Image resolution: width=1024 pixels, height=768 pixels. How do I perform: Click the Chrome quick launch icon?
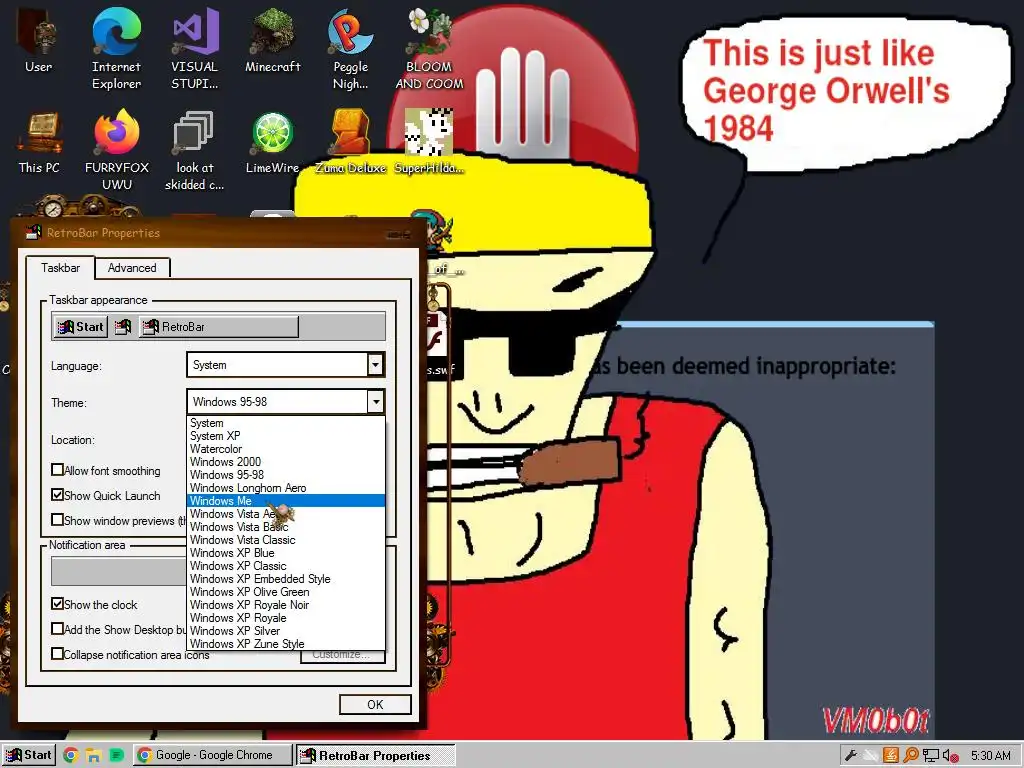click(71, 756)
